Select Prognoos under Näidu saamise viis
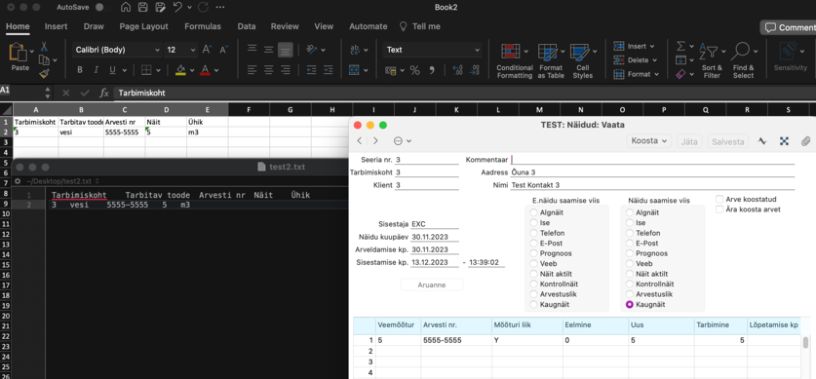The width and height of the screenshot is (816, 379). [x=630, y=254]
